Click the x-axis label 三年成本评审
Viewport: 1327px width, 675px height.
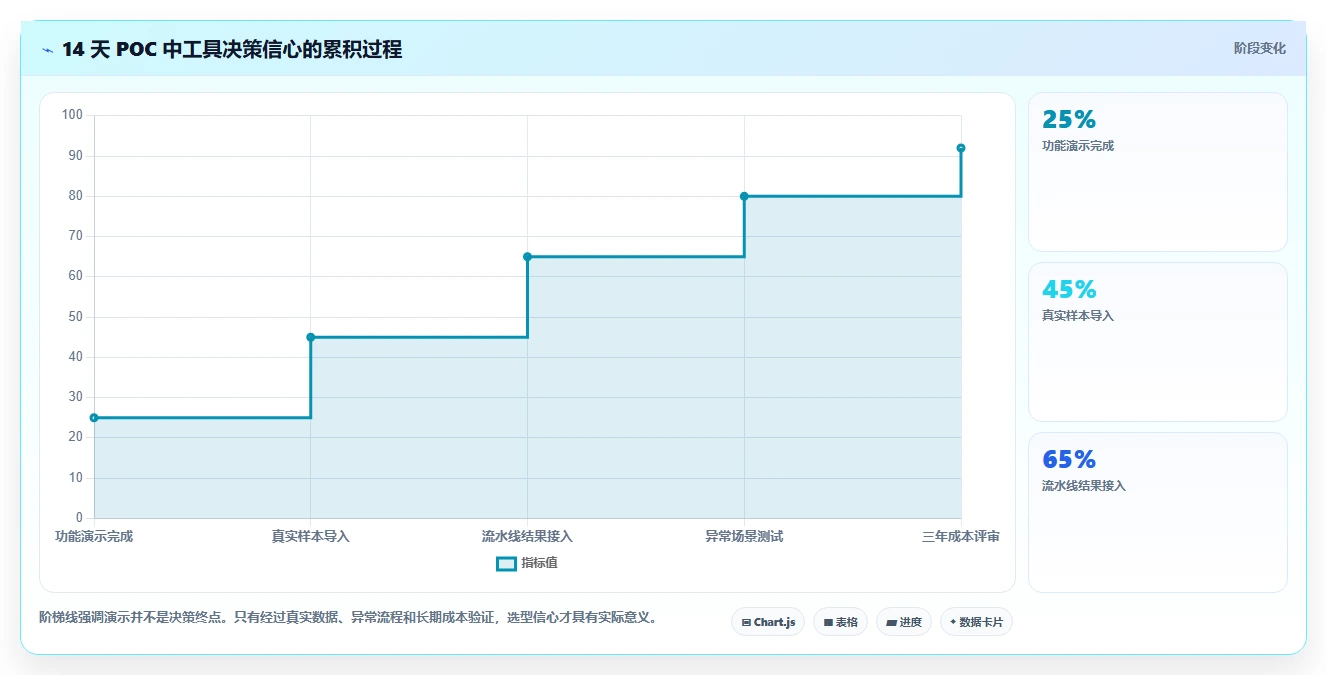(961, 537)
